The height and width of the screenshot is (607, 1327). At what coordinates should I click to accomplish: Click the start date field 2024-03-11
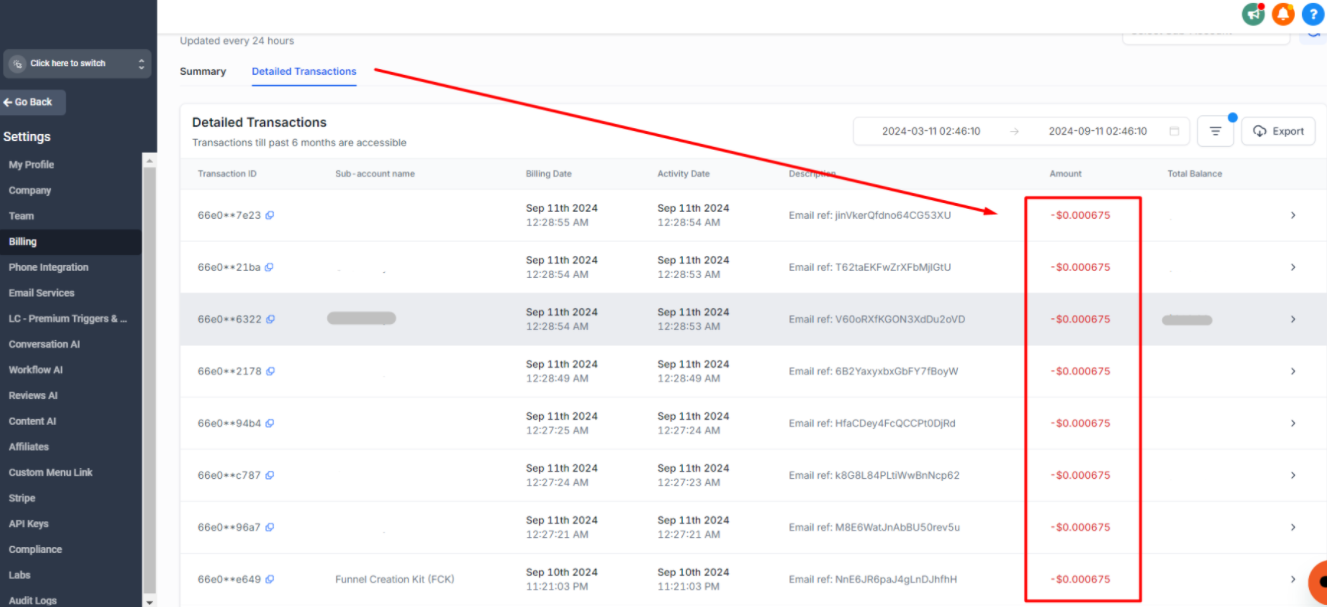click(930, 131)
